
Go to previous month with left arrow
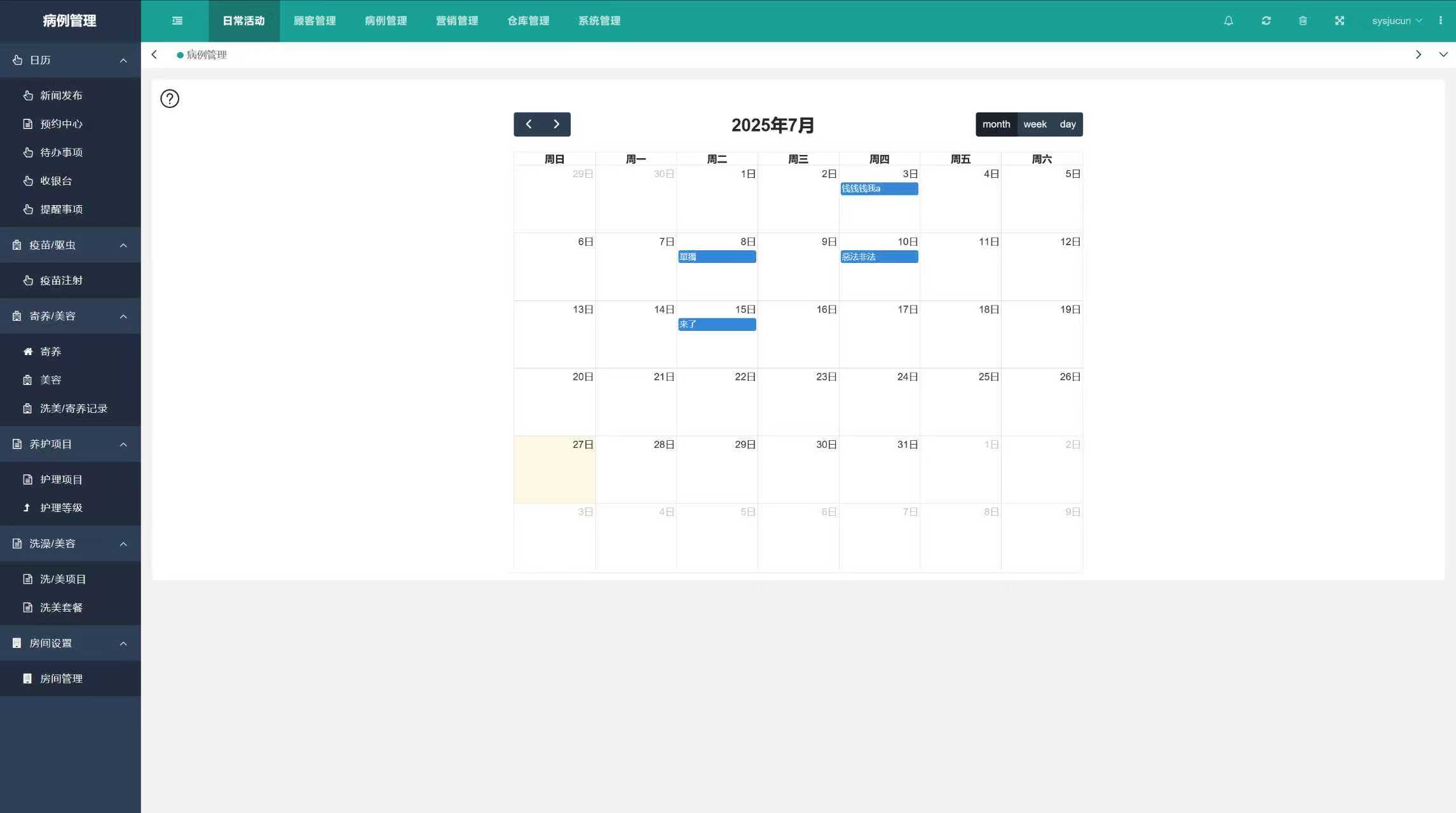tap(528, 124)
